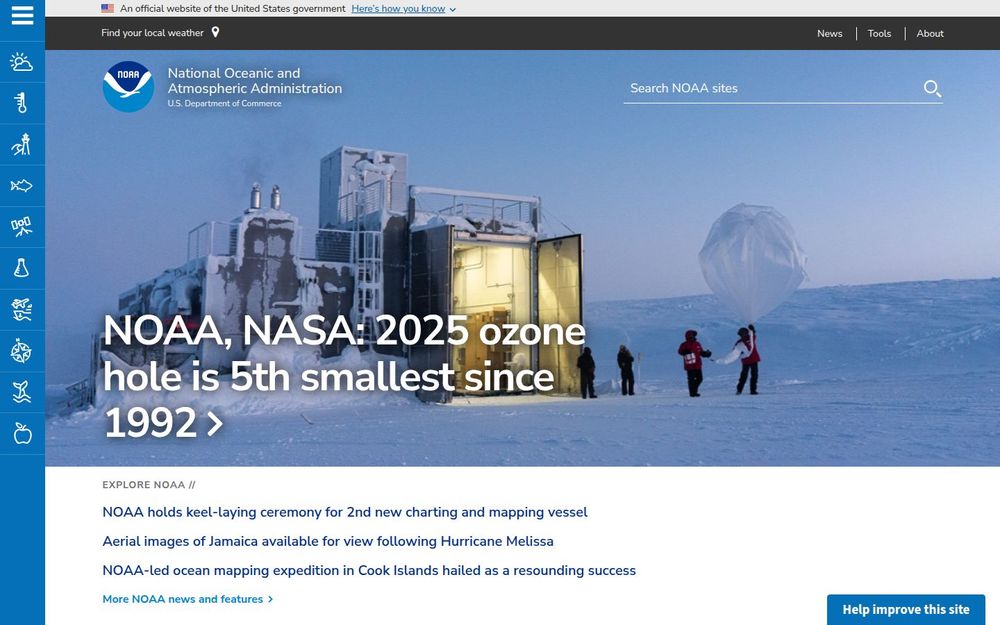Open the Research flask icon
Viewport: 1000px width, 625px height.
click(22, 267)
